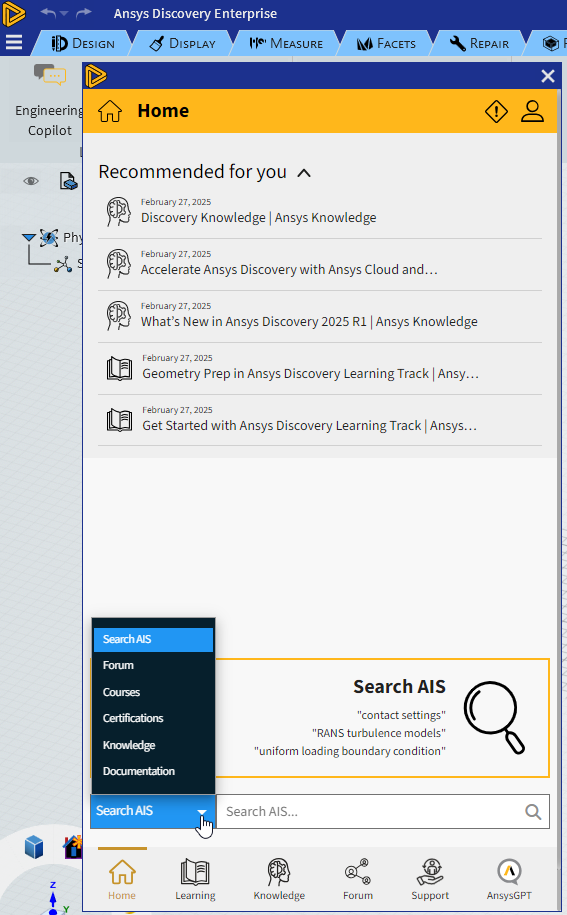Redo the last action

pos(84,13)
